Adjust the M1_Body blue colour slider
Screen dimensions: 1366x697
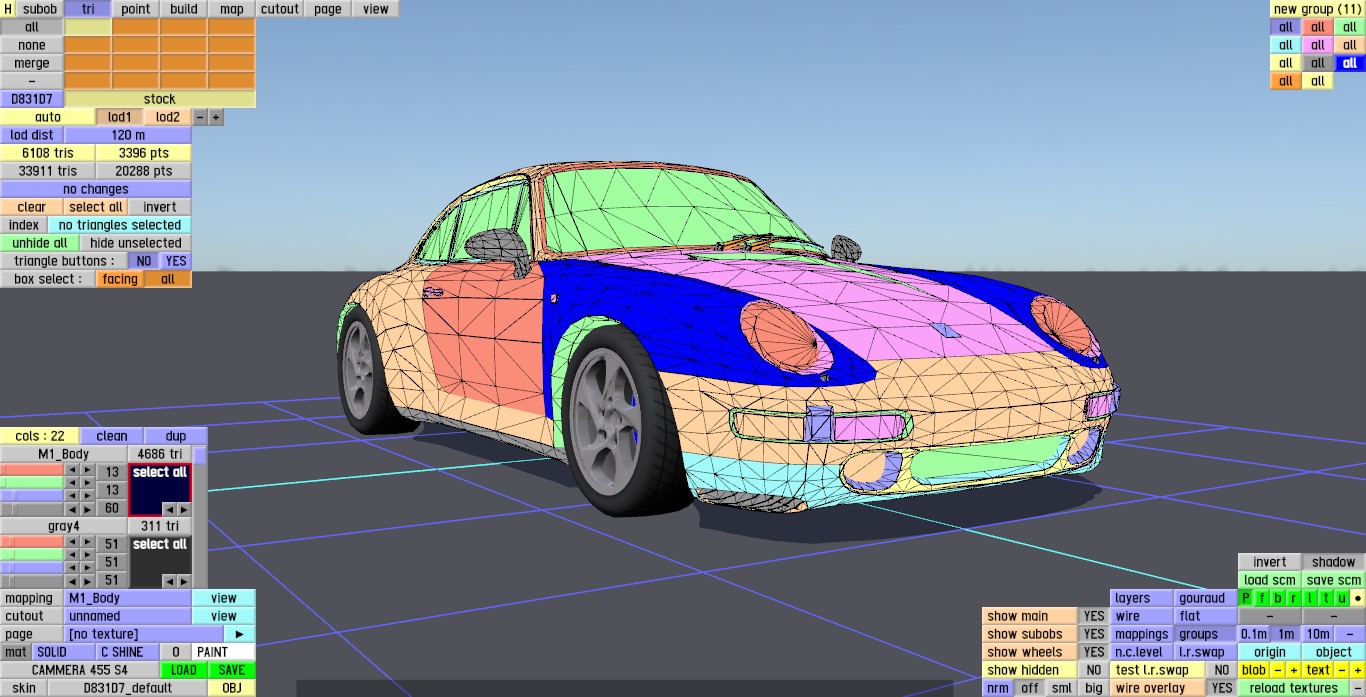(x=32, y=495)
